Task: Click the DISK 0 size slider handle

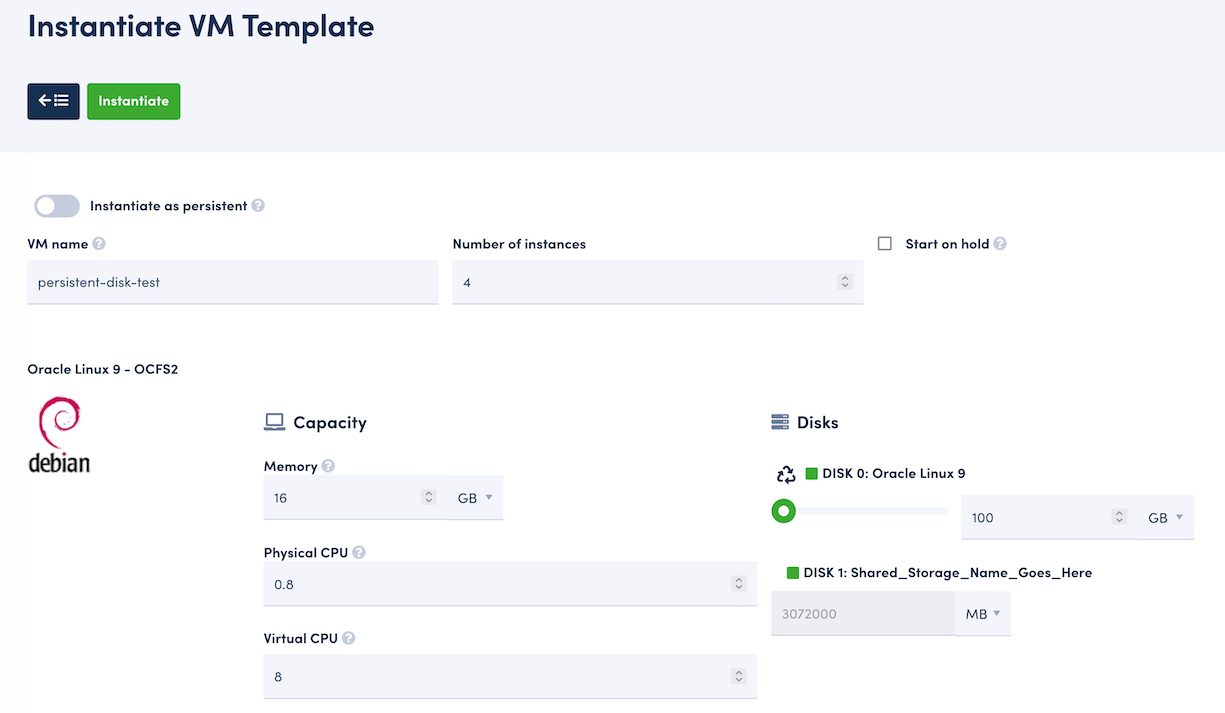Action: [x=784, y=512]
